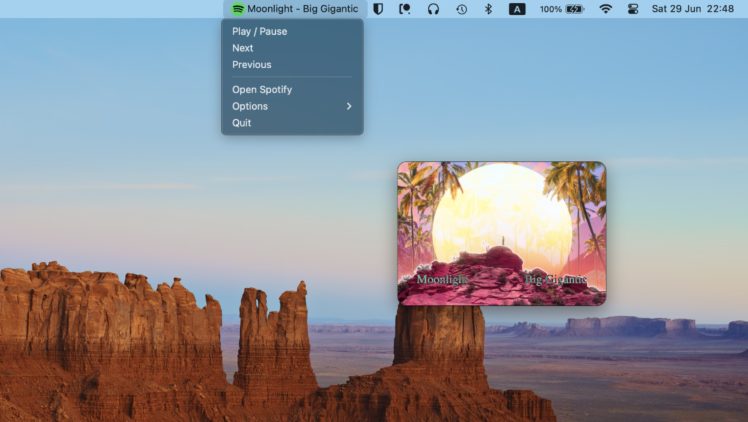Viewport: 748px width, 422px height.
Task: Open Time Machine clock icon
Action: pyautogui.click(x=461, y=9)
